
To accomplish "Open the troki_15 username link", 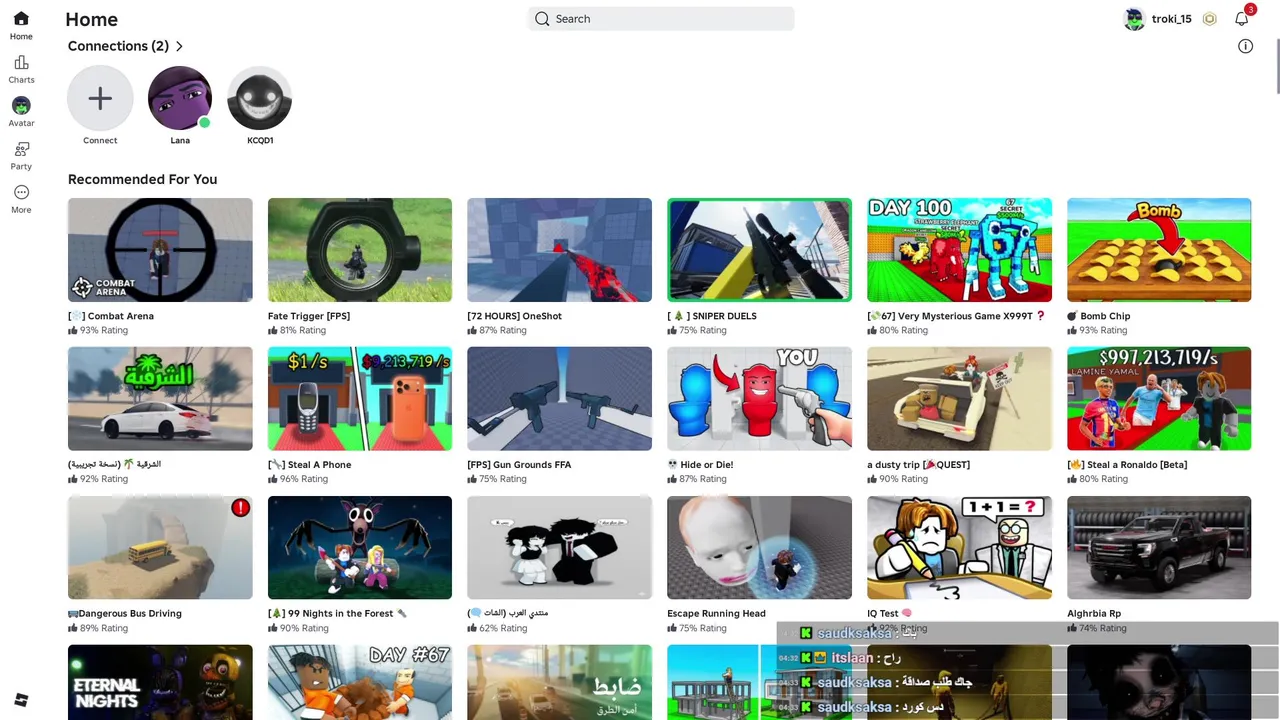I will pos(1171,19).
